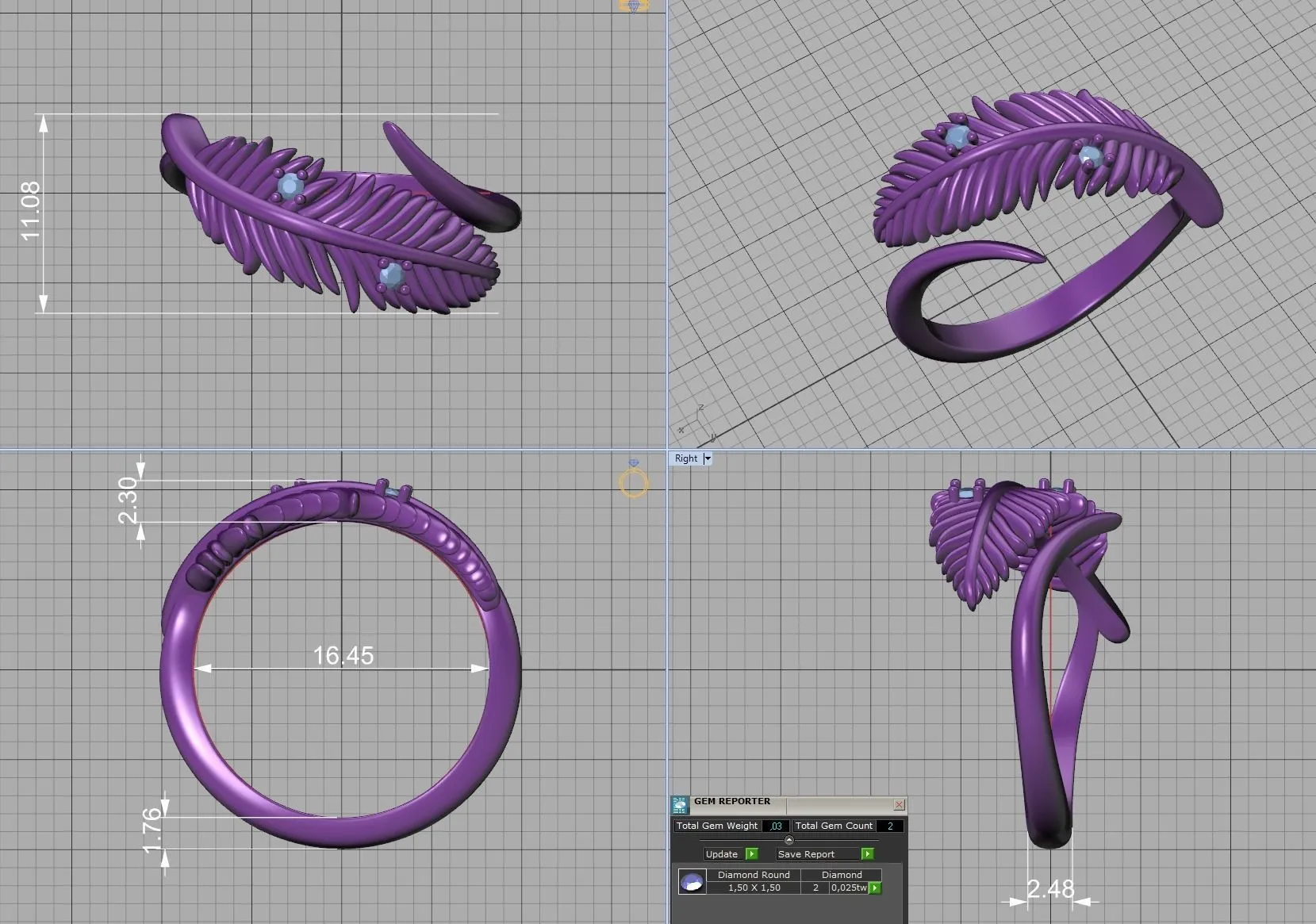Select the 11.08 height dimension text

pos(30,211)
